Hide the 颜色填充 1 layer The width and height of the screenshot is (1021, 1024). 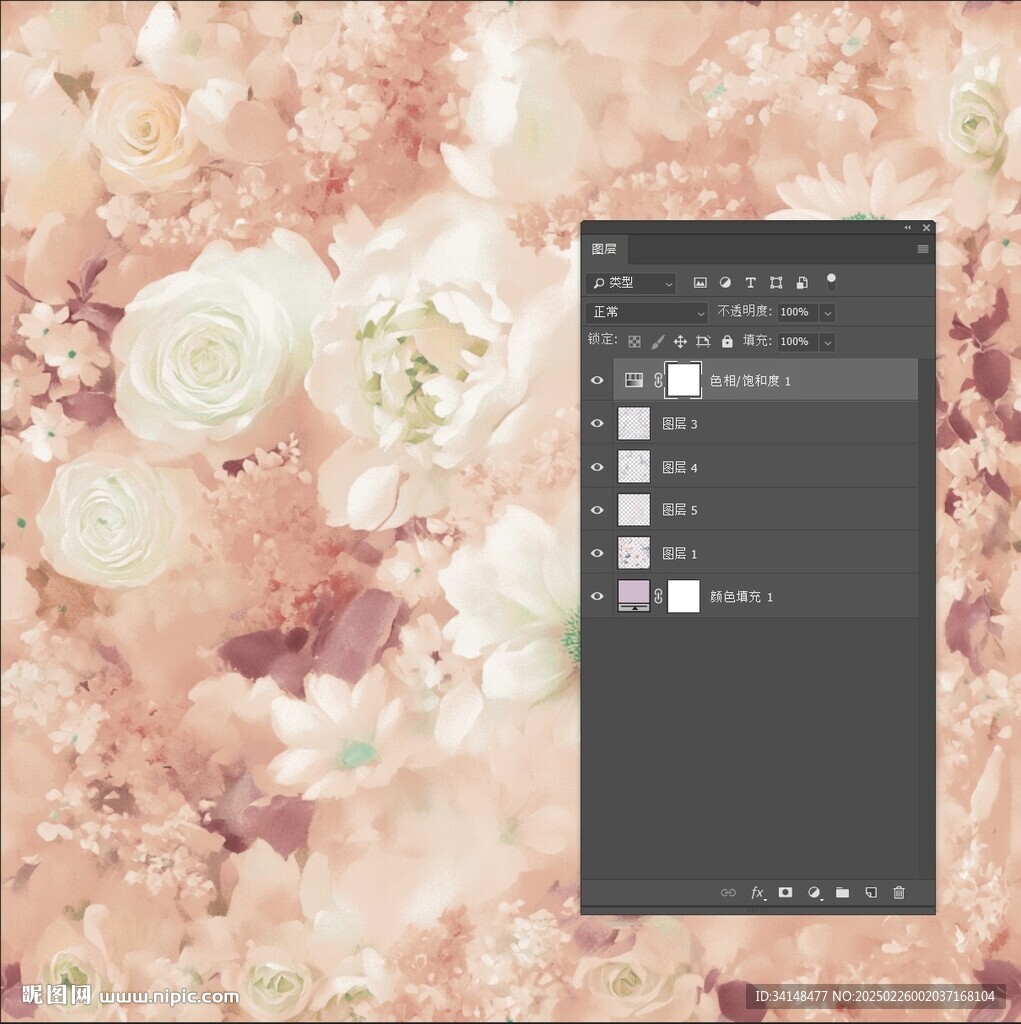[x=597, y=597]
